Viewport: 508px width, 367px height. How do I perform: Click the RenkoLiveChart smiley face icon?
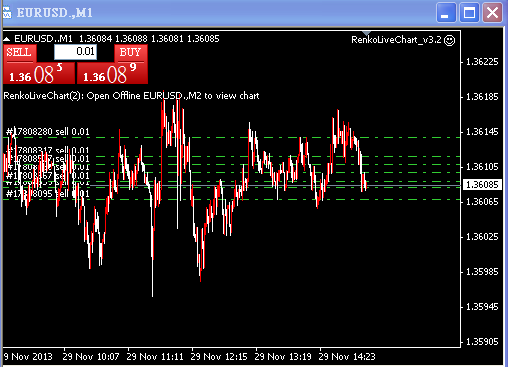pos(450,40)
